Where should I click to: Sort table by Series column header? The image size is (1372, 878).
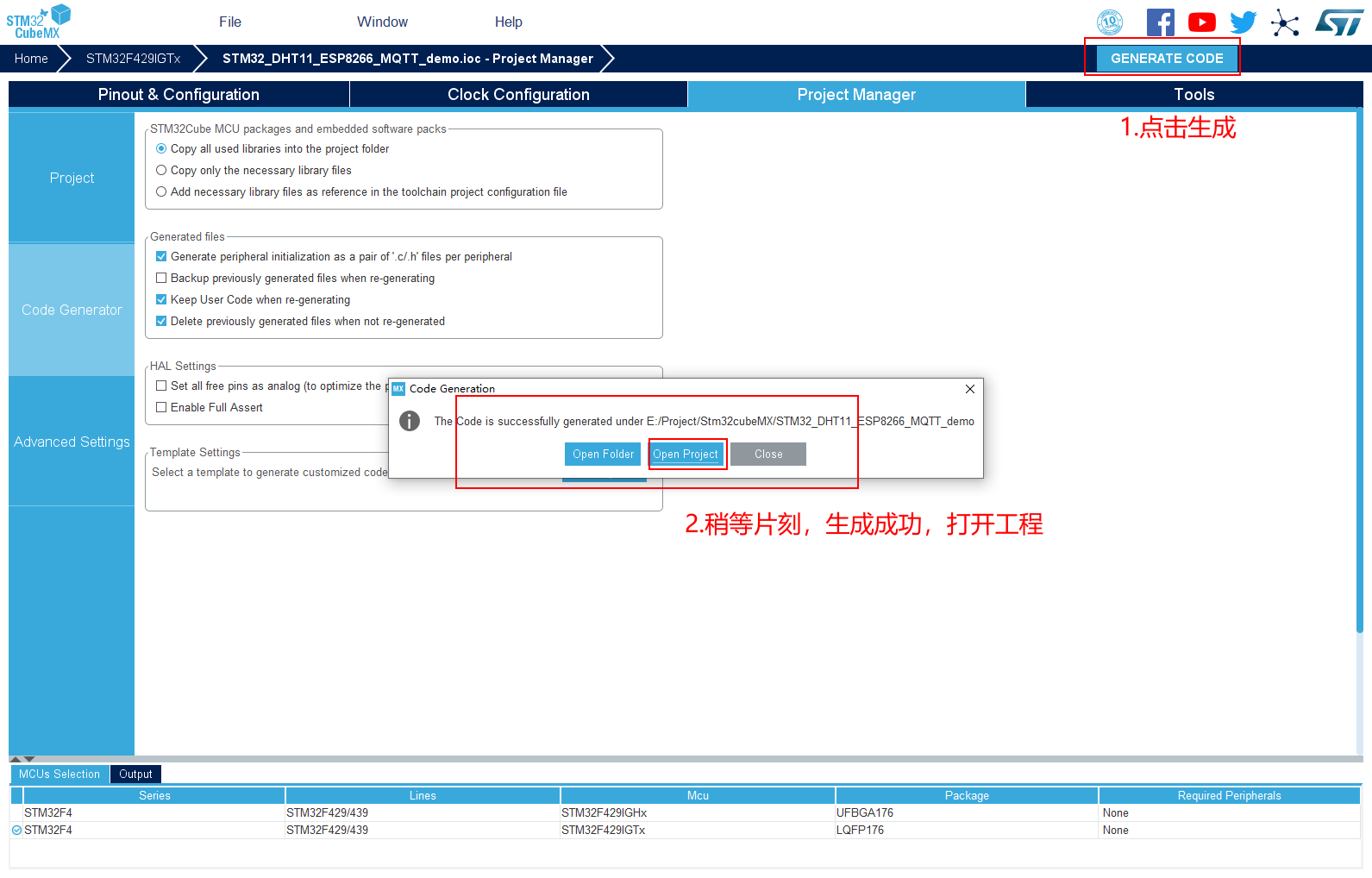coord(155,796)
